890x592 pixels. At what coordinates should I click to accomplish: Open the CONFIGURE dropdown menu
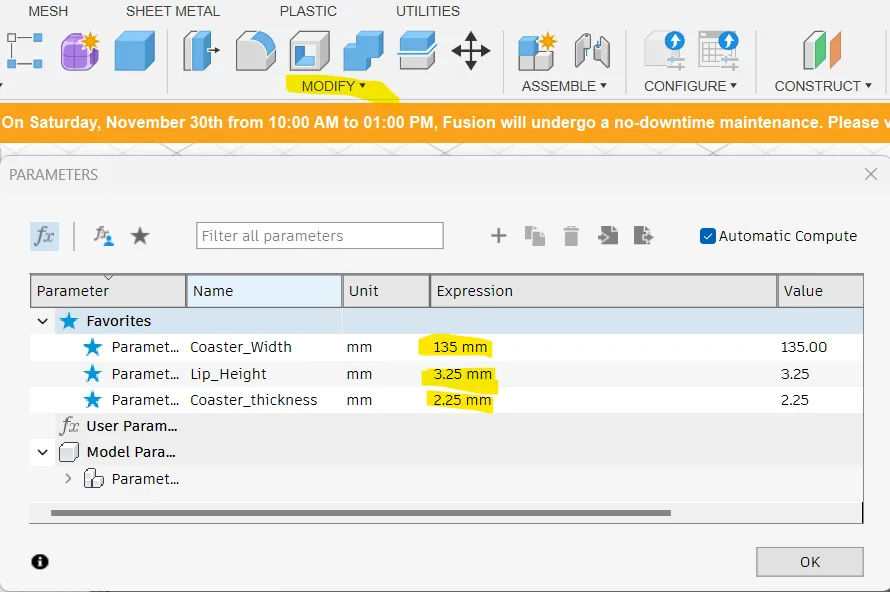pyautogui.click(x=690, y=86)
